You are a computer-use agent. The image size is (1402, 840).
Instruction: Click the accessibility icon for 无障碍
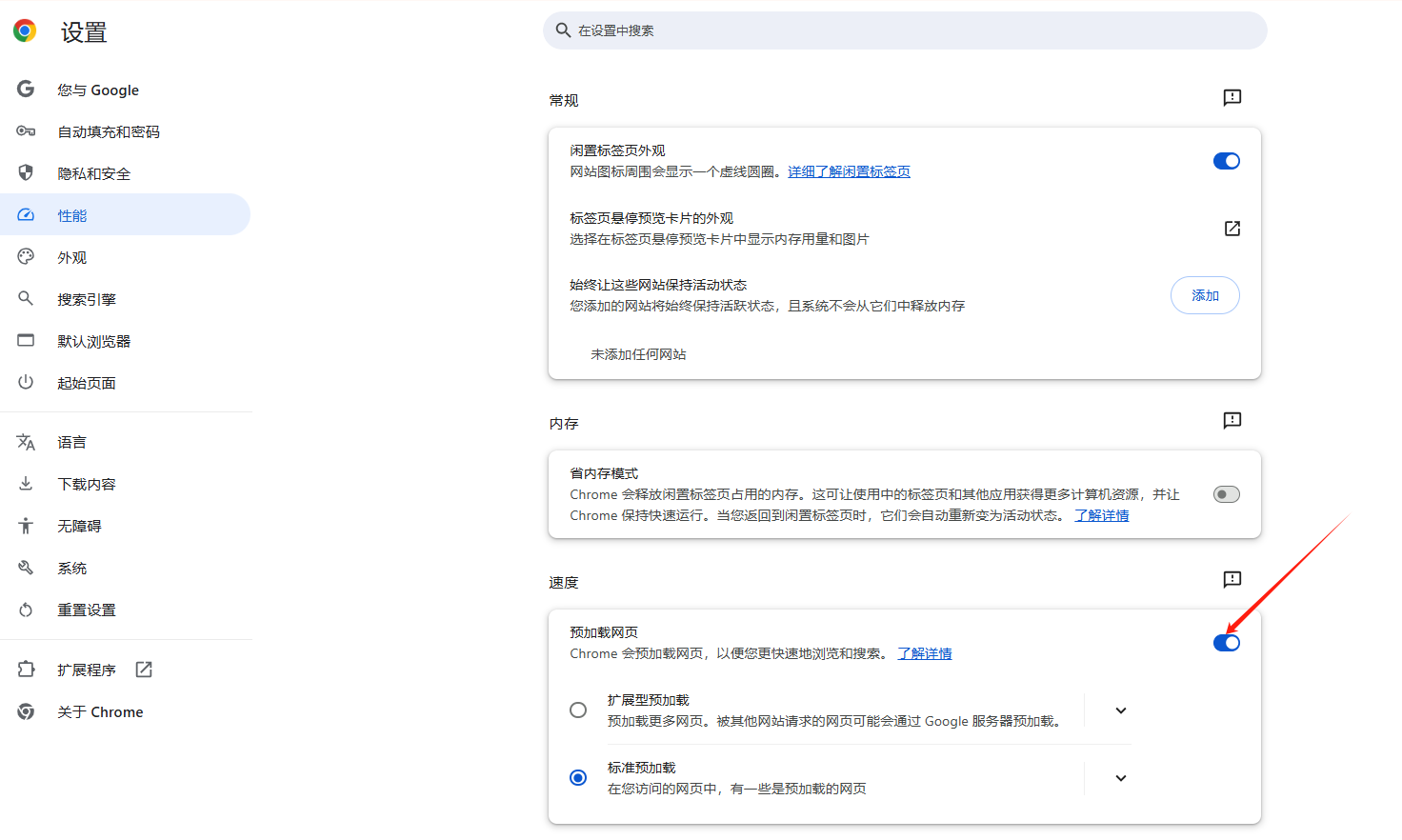click(26, 526)
